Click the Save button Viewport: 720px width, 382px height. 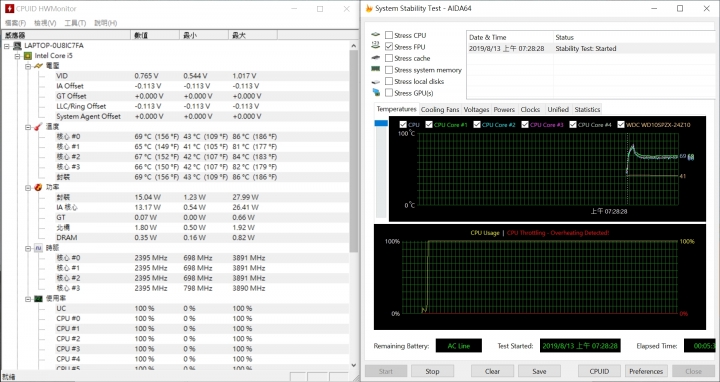point(539,371)
